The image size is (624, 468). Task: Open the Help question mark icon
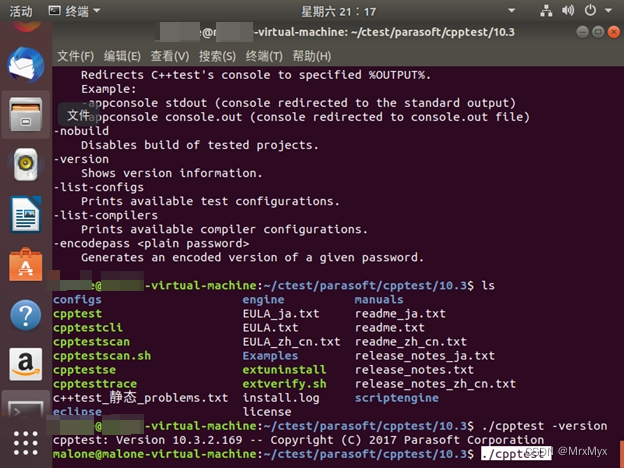[26, 315]
